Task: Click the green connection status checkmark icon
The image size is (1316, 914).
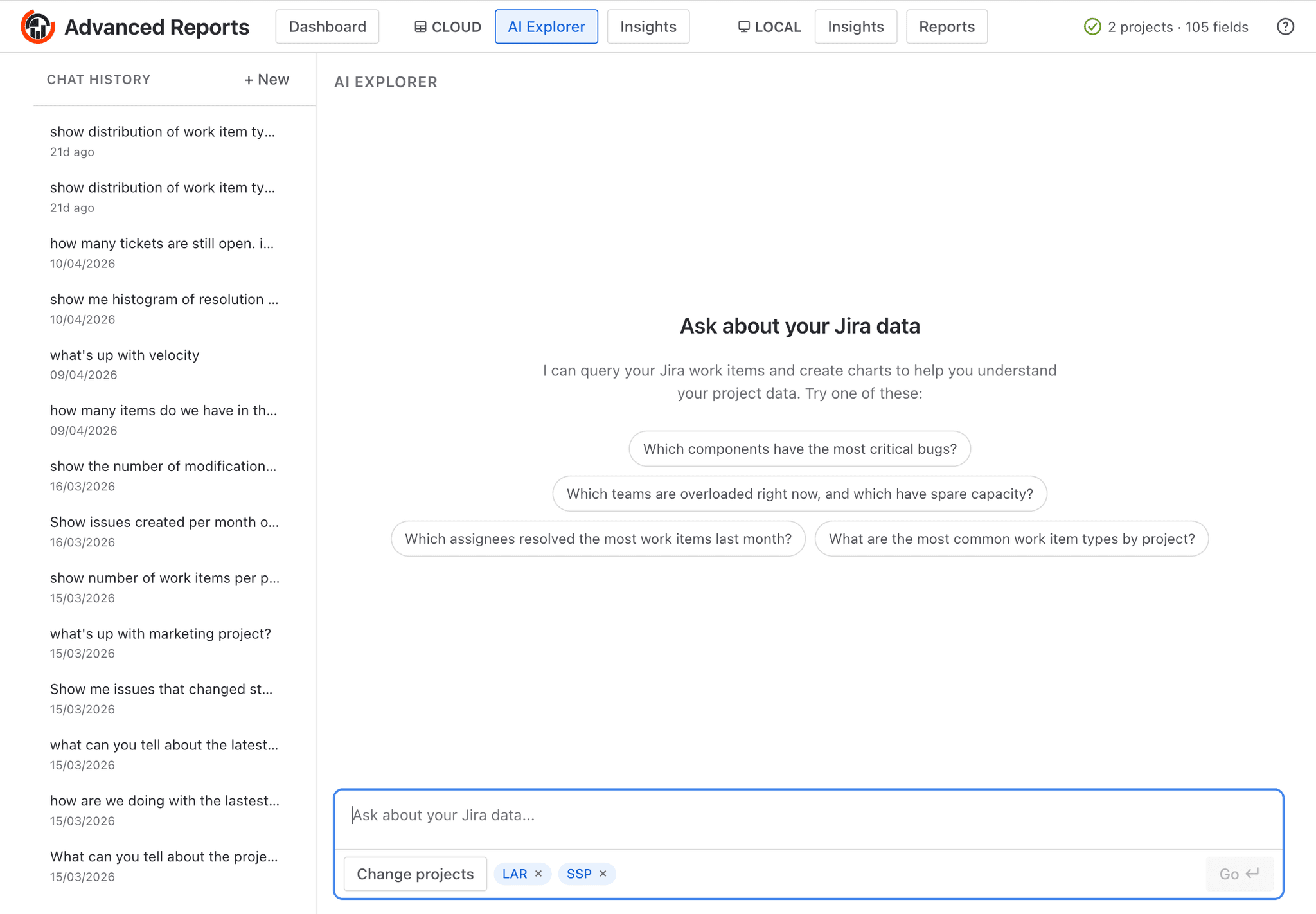Action: 1092,27
